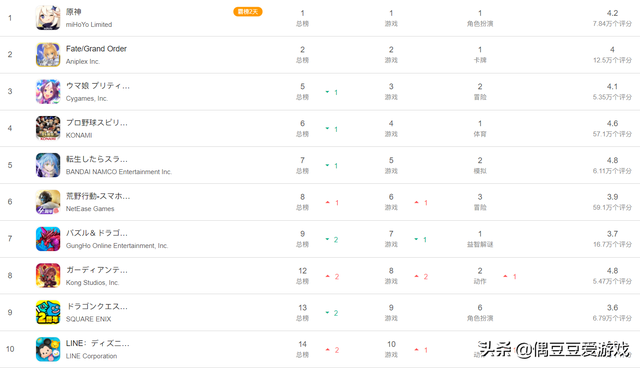The height and width of the screenshot is (368, 640).
Task: Click the 体育 category for KONAMI game
Action: [x=480, y=134]
